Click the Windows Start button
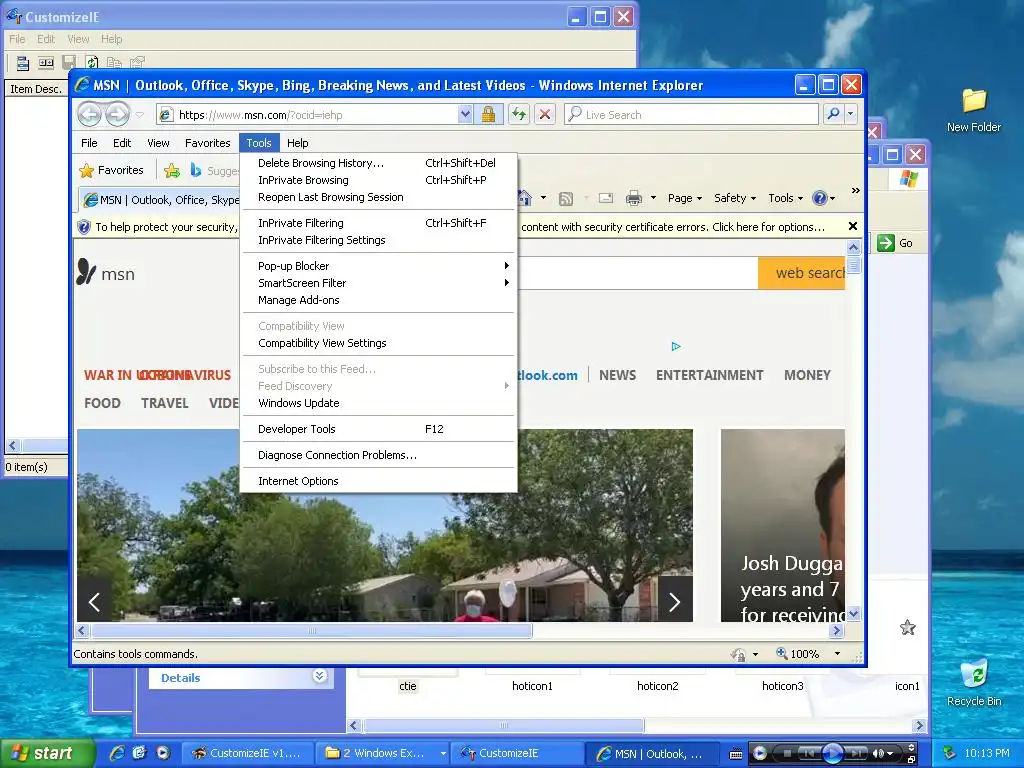Image resolution: width=1024 pixels, height=768 pixels. (46, 753)
